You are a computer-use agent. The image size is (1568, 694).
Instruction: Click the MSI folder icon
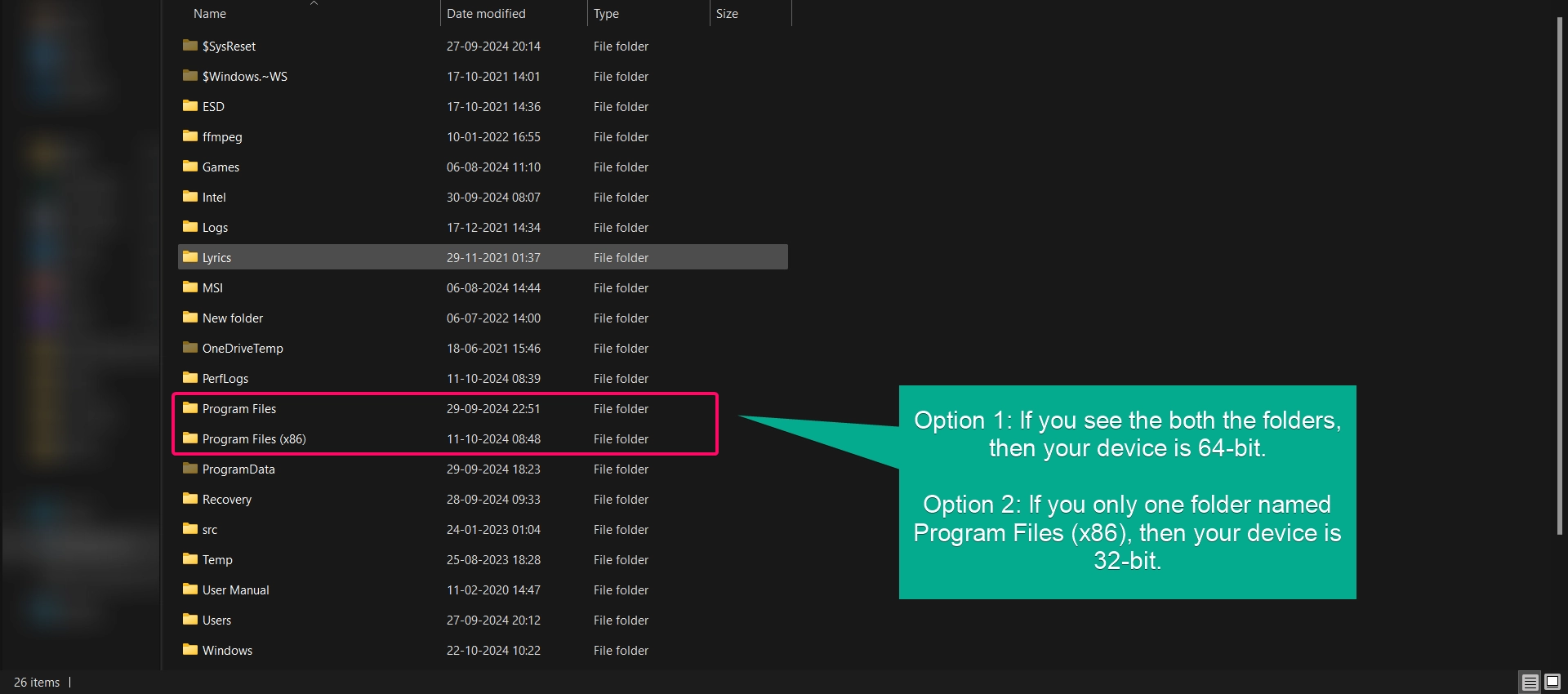[190, 287]
